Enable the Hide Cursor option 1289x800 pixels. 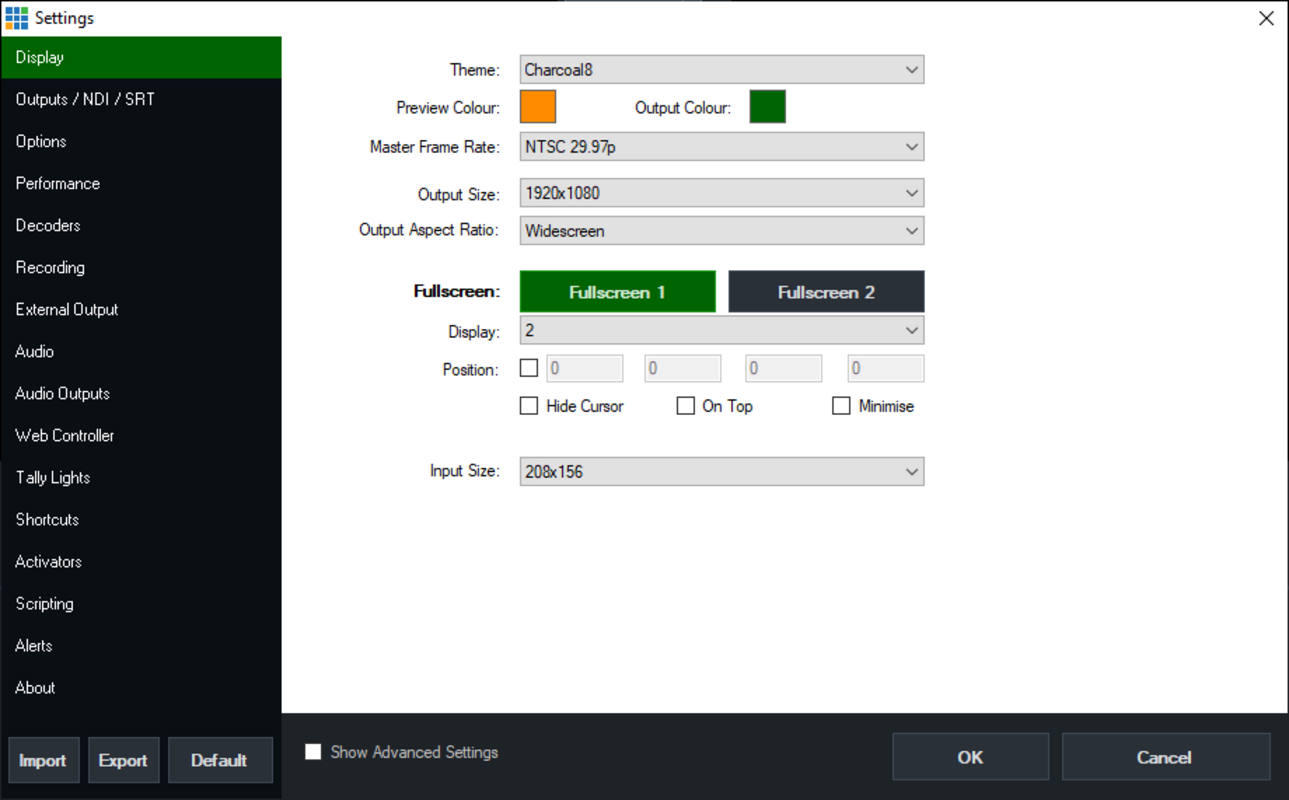point(529,405)
